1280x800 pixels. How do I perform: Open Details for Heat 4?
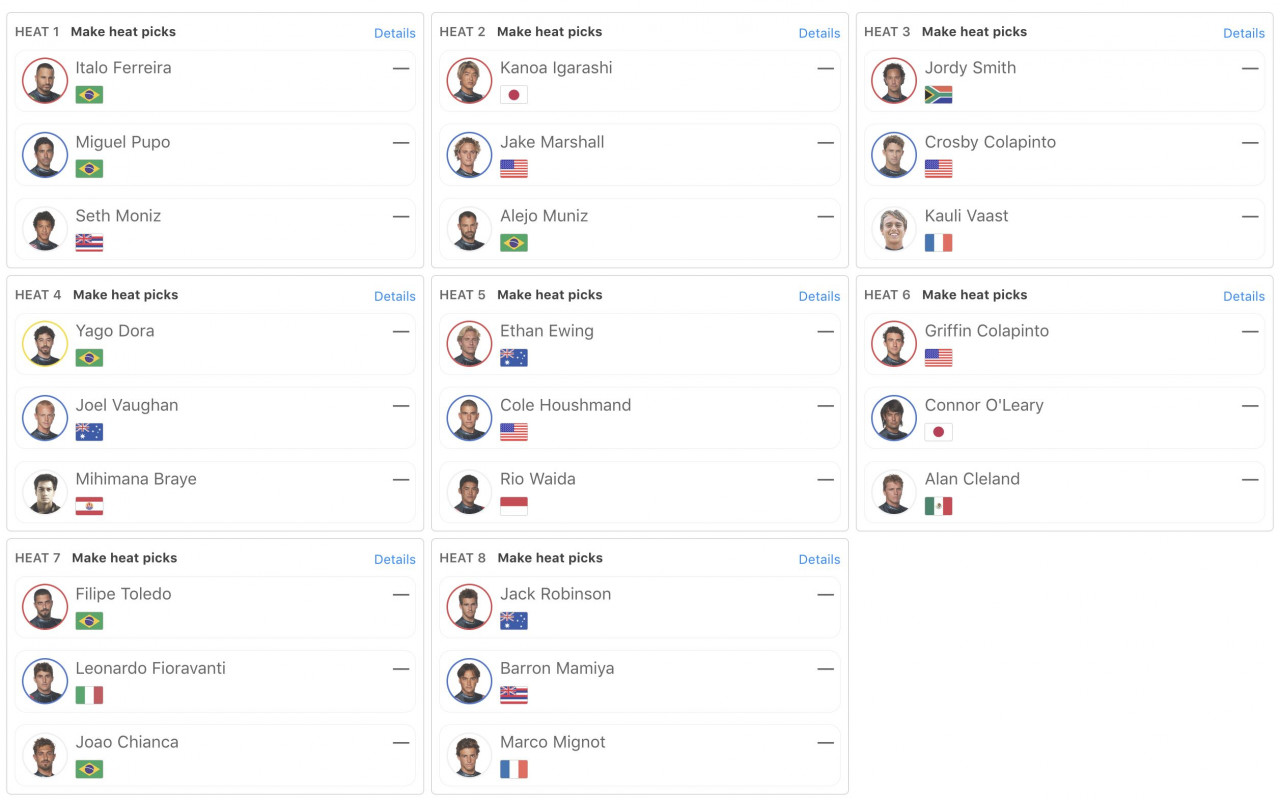pos(395,296)
